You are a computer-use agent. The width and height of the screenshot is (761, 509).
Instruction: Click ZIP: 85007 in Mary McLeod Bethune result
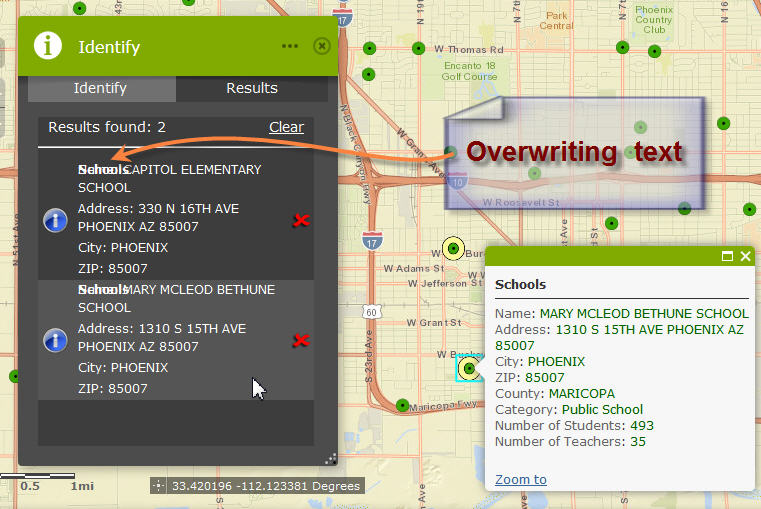[113, 389]
